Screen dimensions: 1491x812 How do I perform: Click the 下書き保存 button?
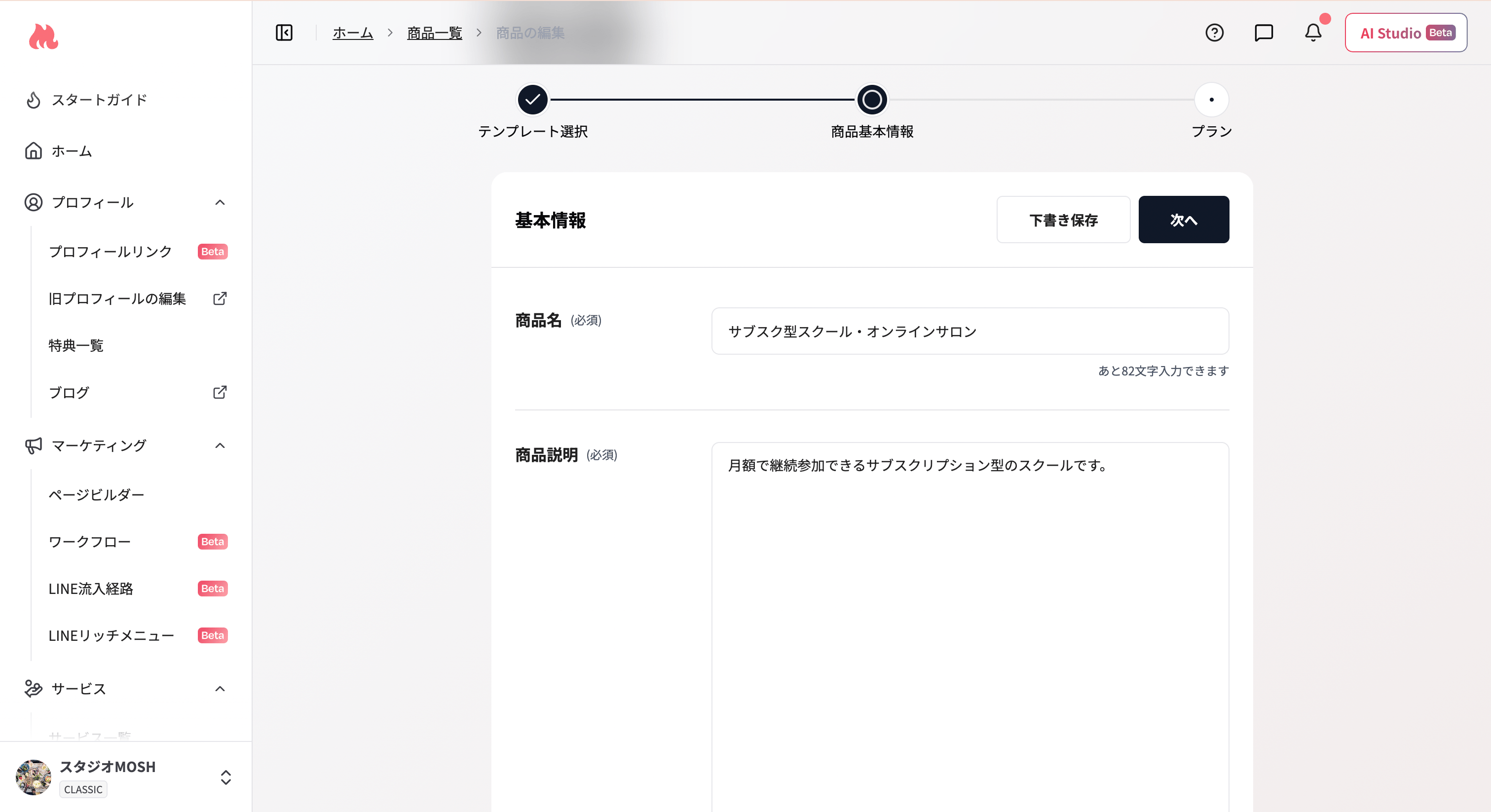1063,220
